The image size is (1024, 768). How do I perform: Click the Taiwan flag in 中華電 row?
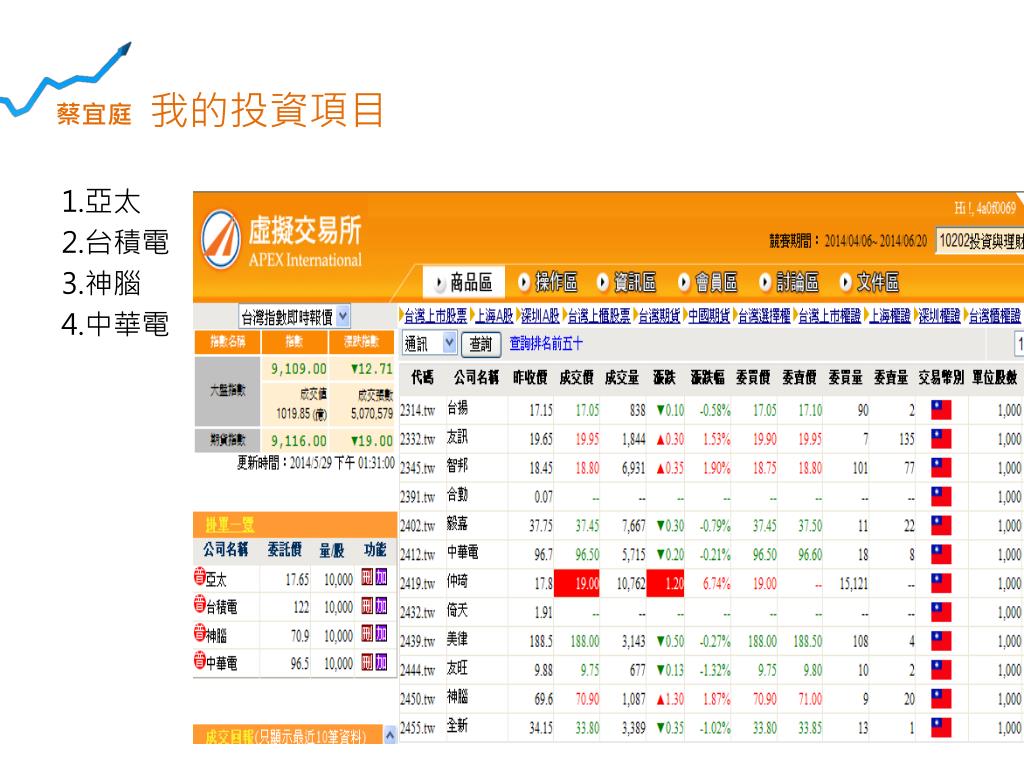pos(941,554)
